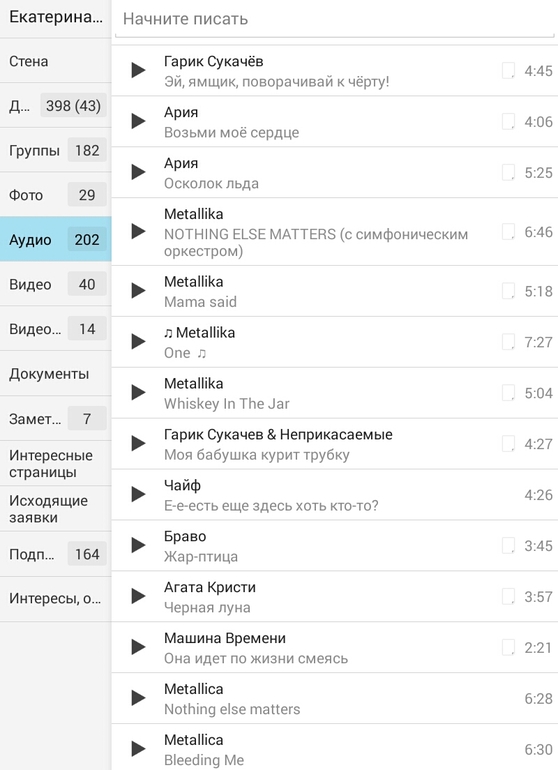558x770 pixels.
Task: Select the Аудио tab
Action: (56, 239)
